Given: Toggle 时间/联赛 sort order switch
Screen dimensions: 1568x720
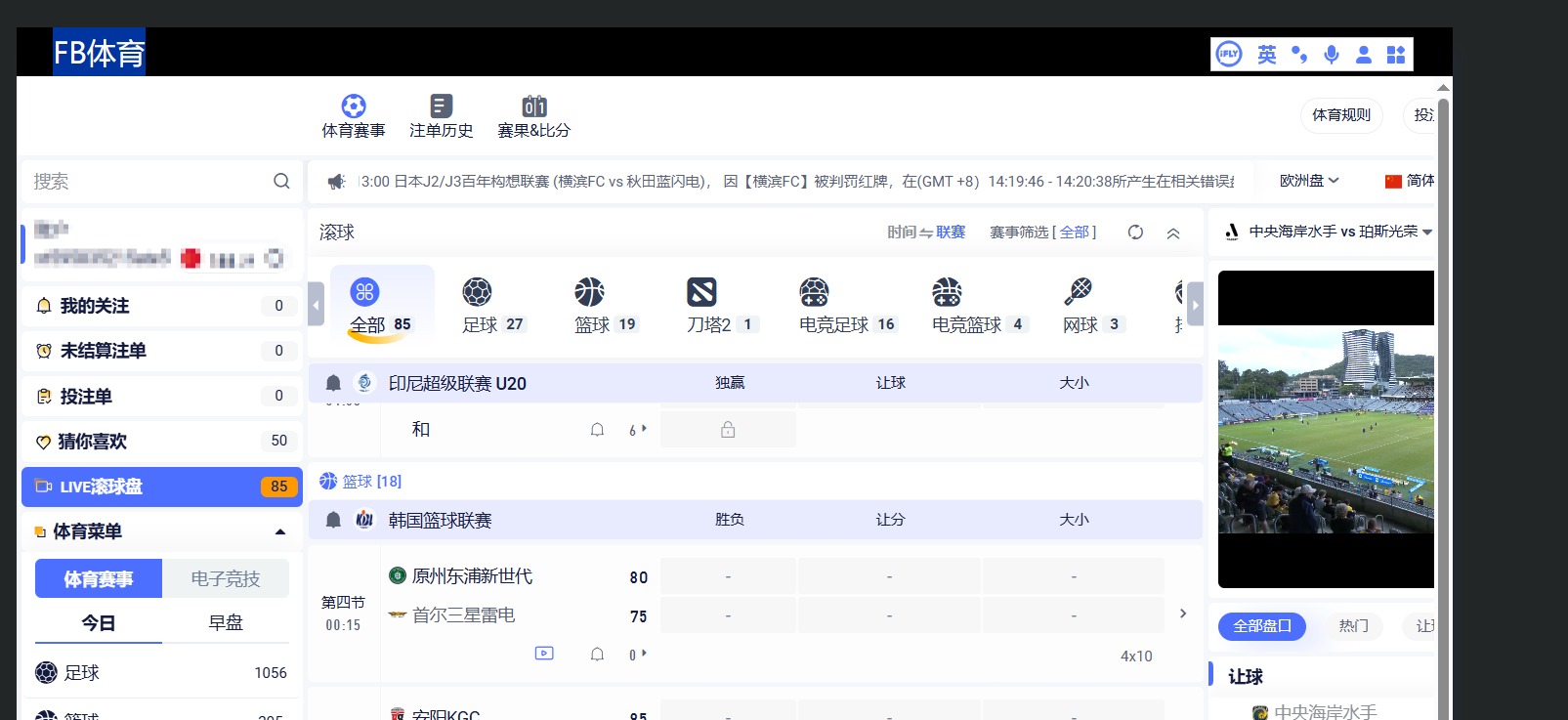Looking at the screenshot, I should [925, 233].
